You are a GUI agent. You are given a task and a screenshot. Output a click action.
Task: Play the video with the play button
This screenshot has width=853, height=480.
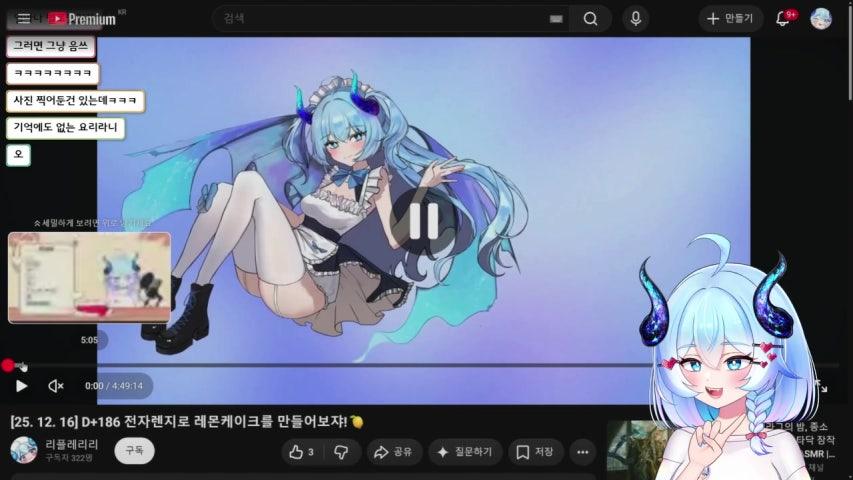[x=21, y=386]
